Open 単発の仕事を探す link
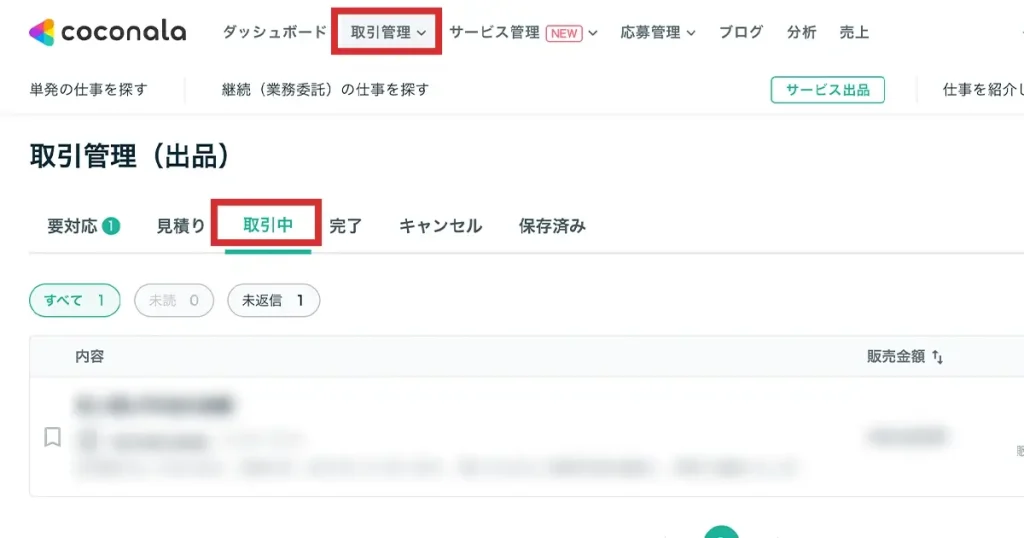Screen dimensions: 1024x538 89,89
